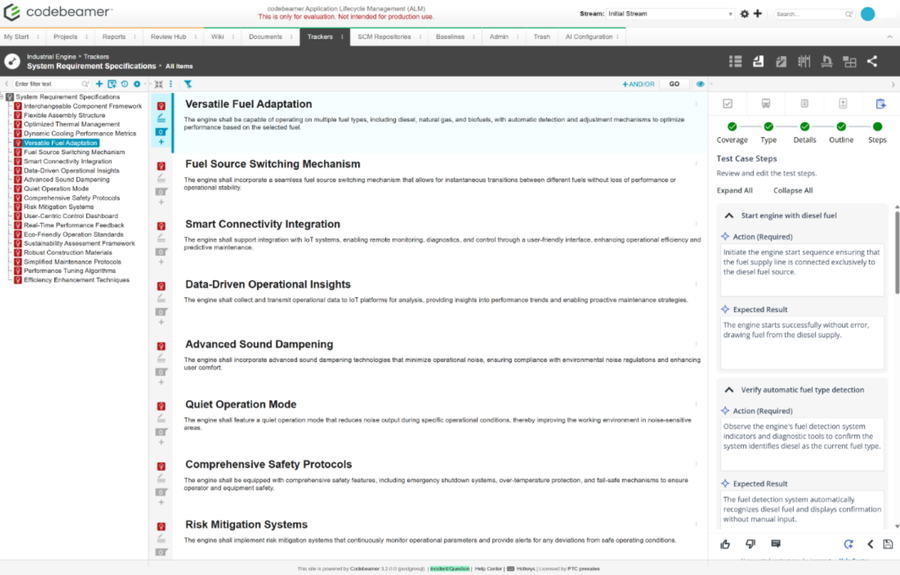Click the thumbs down feedback icon

click(x=750, y=544)
